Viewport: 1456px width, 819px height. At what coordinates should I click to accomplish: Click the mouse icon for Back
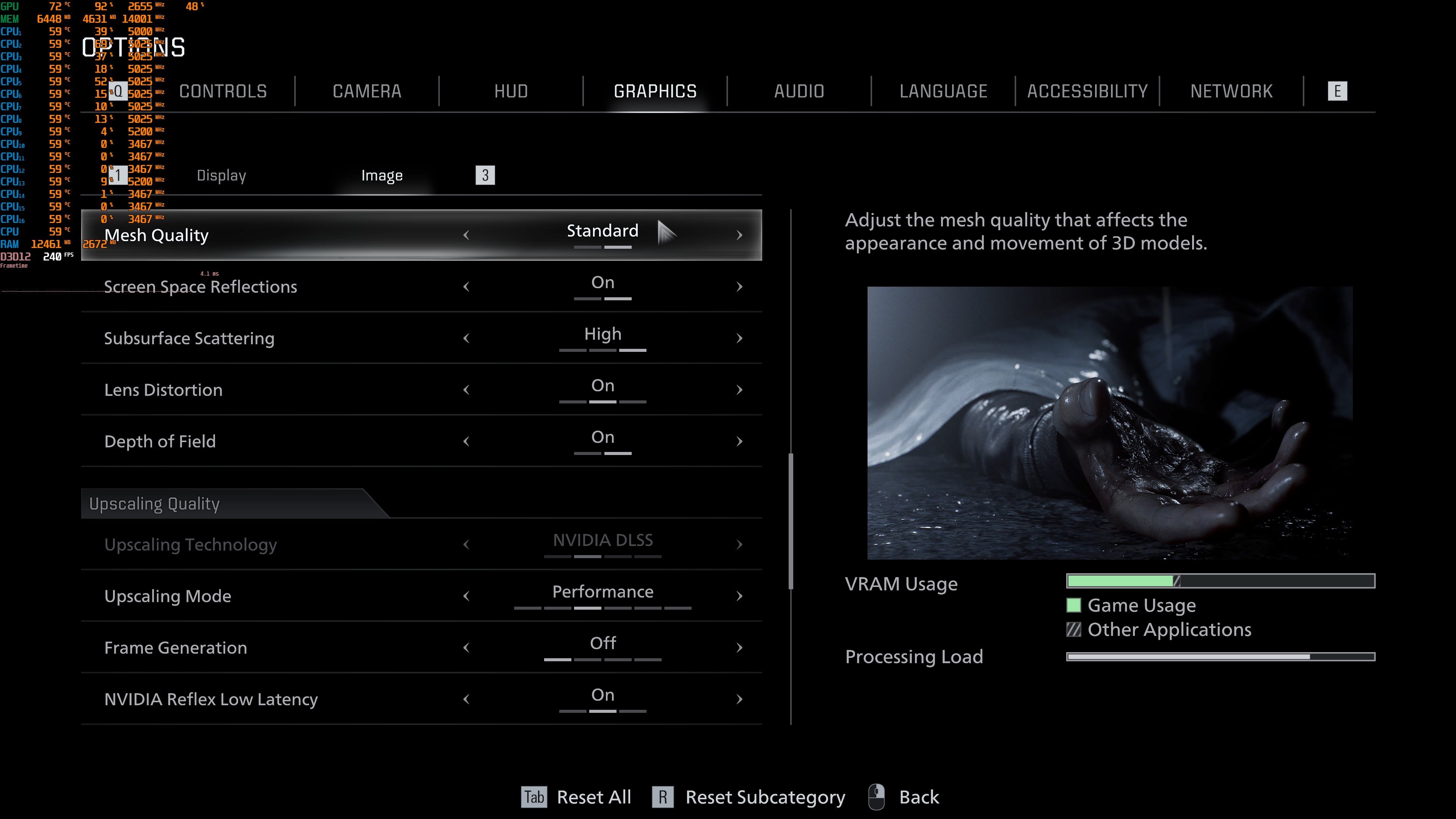(876, 797)
